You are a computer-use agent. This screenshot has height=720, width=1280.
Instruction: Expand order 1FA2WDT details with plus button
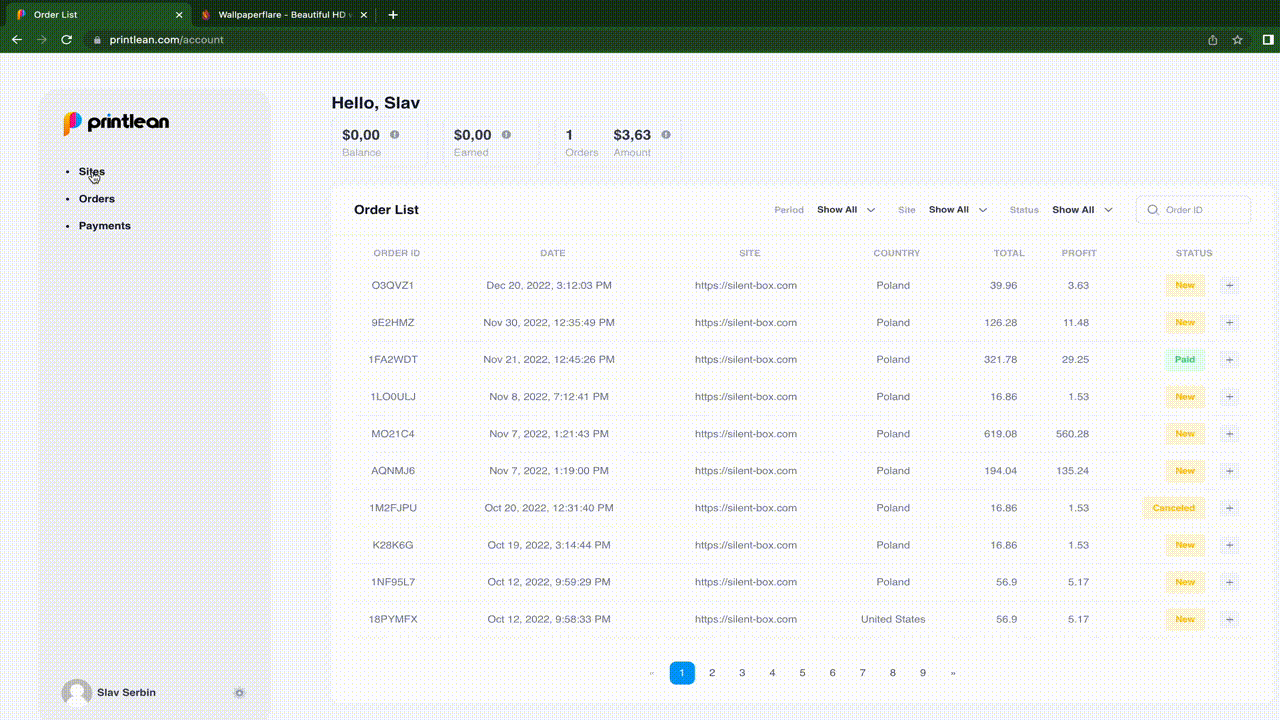[1230, 360]
